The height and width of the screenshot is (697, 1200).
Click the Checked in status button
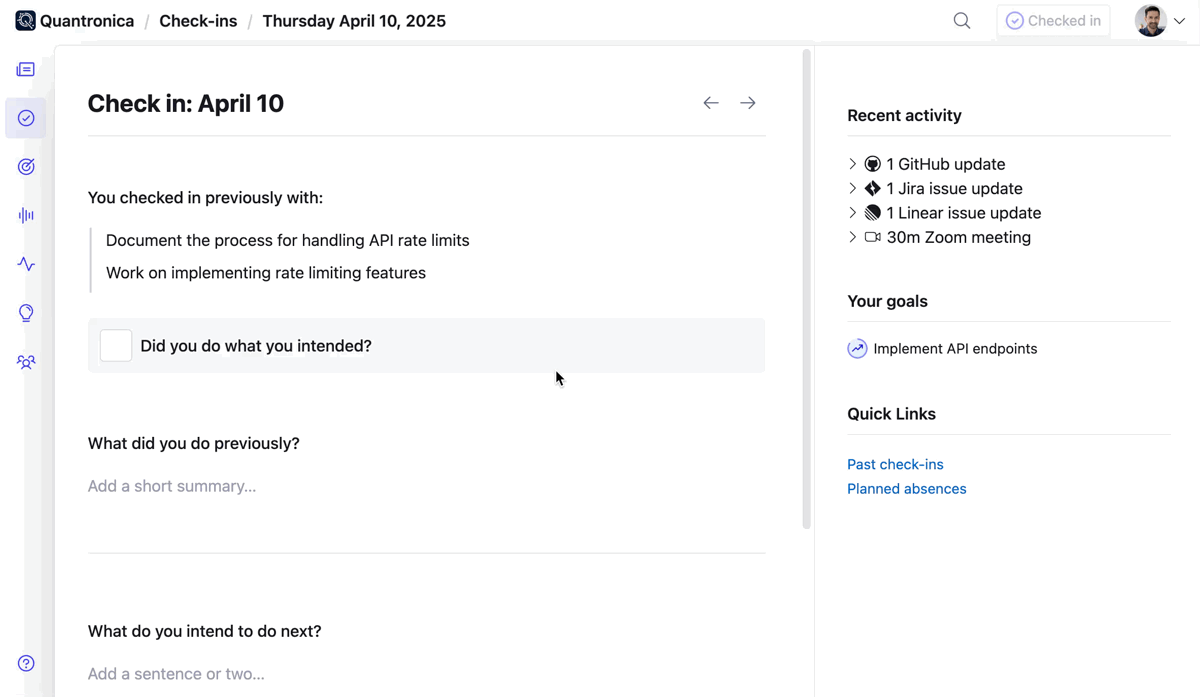coord(1053,21)
